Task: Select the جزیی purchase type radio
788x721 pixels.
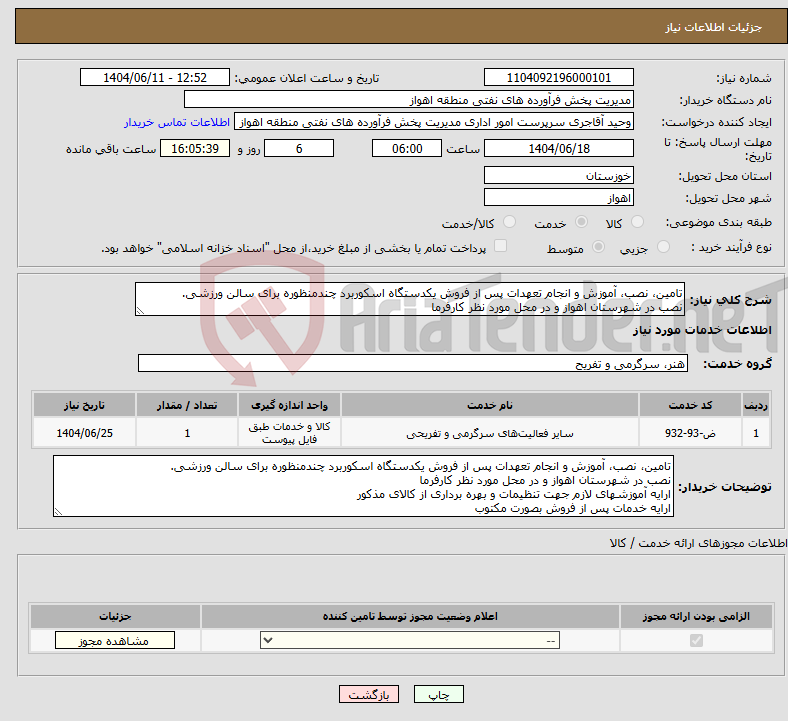Action: (x=663, y=247)
